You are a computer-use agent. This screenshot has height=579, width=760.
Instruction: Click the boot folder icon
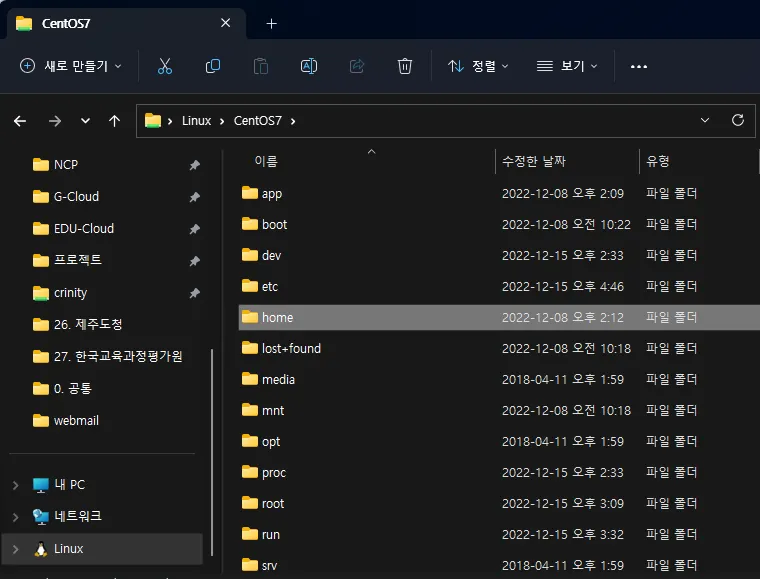[250, 224]
